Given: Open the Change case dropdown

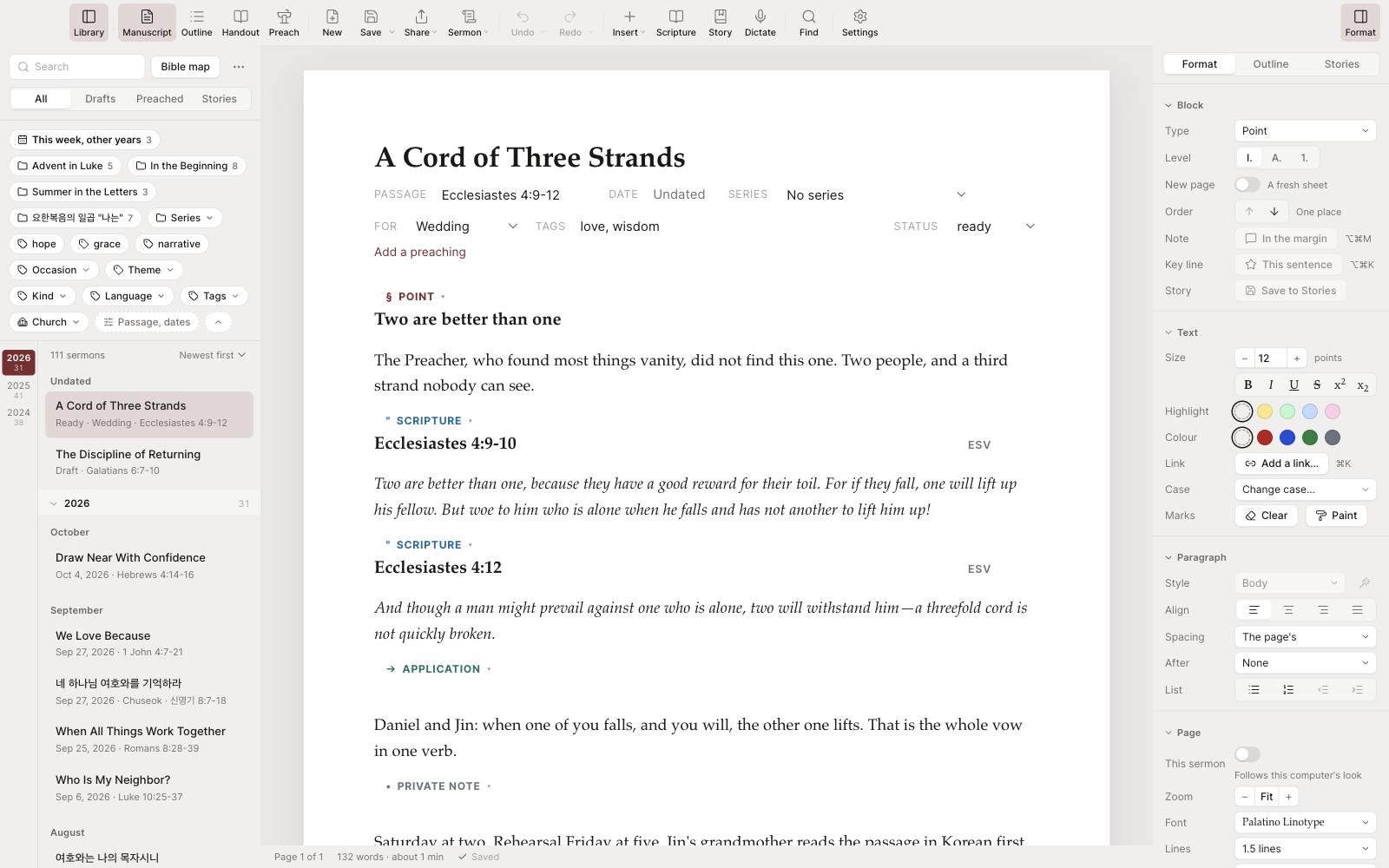Looking at the screenshot, I should point(1305,490).
